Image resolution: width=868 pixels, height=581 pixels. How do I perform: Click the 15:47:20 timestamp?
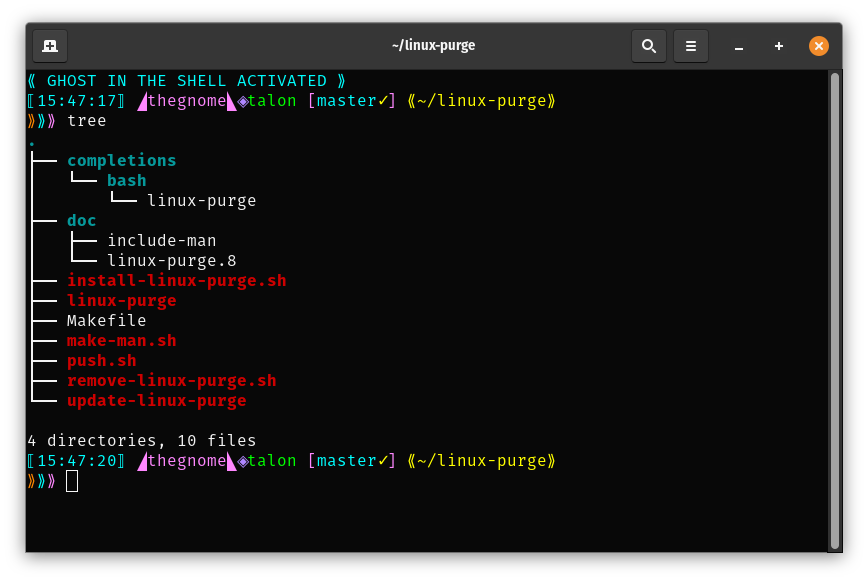click(x=77, y=460)
